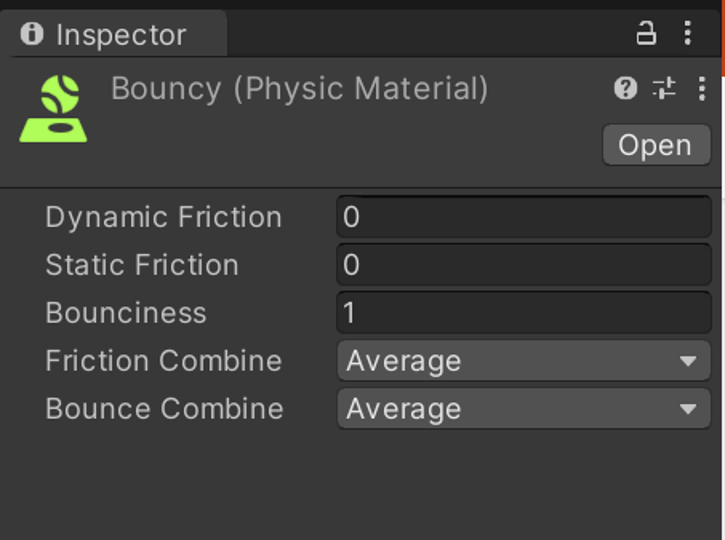
Task: Focus the Bounciness value field
Action: (x=524, y=313)
